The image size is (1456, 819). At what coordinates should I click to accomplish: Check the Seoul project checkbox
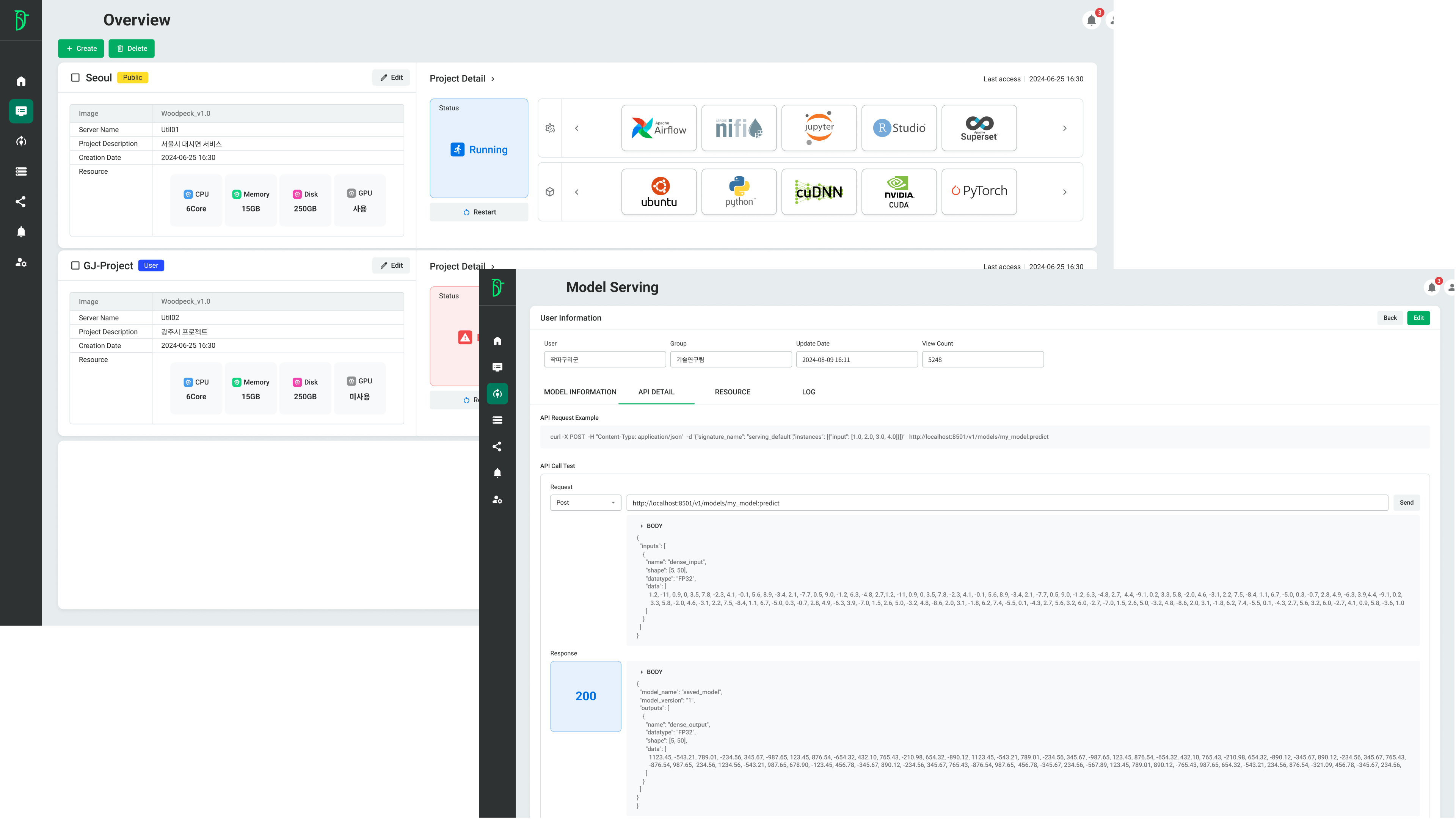[x=75, y=77]
